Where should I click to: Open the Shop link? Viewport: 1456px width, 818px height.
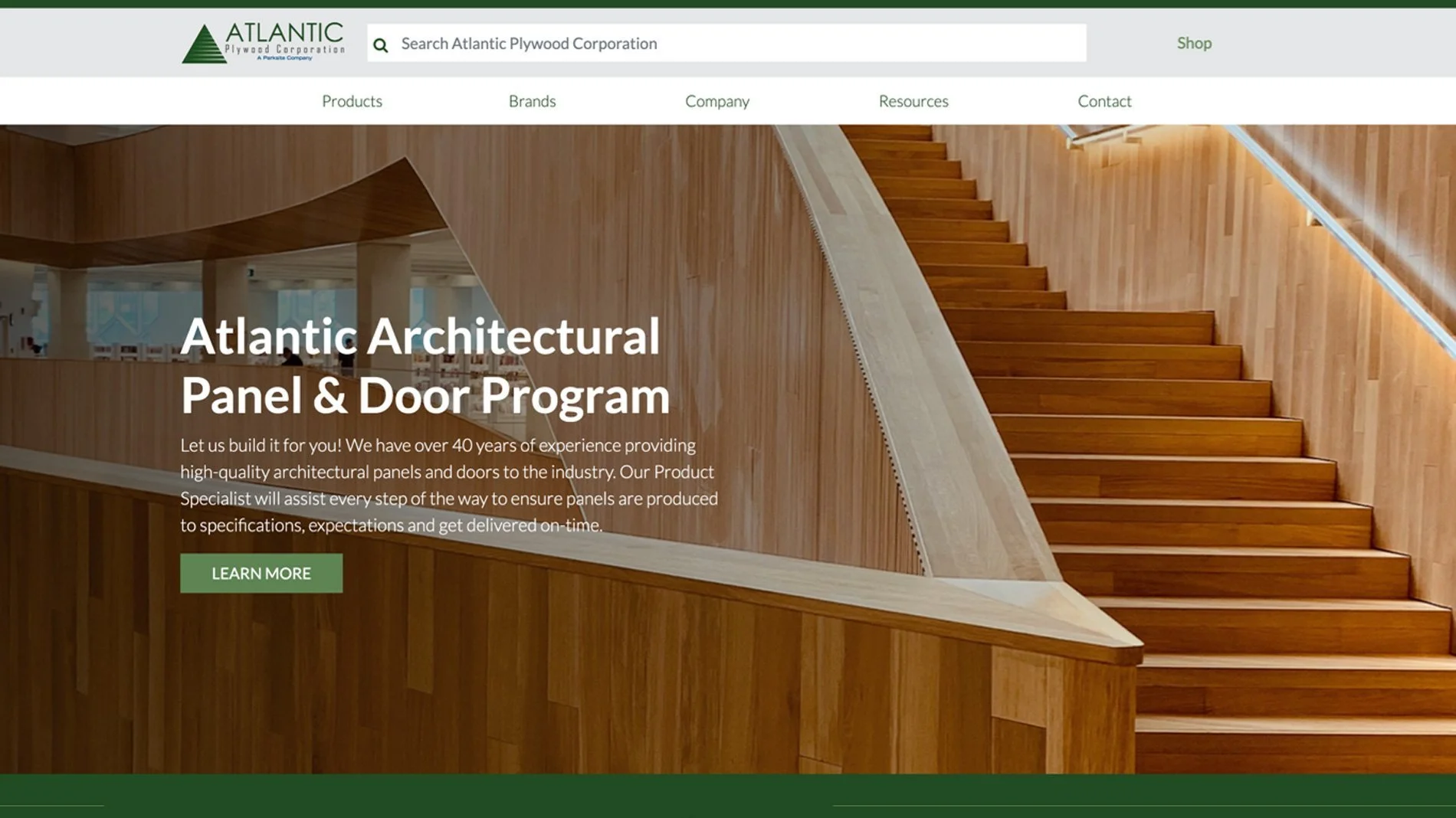click(1193, 43)
